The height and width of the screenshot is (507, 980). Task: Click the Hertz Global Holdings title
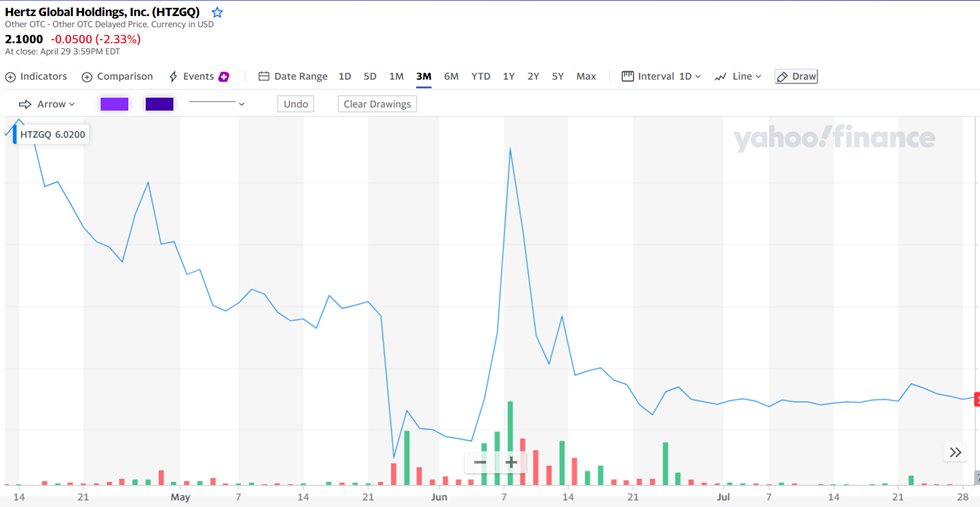(102, 12)
